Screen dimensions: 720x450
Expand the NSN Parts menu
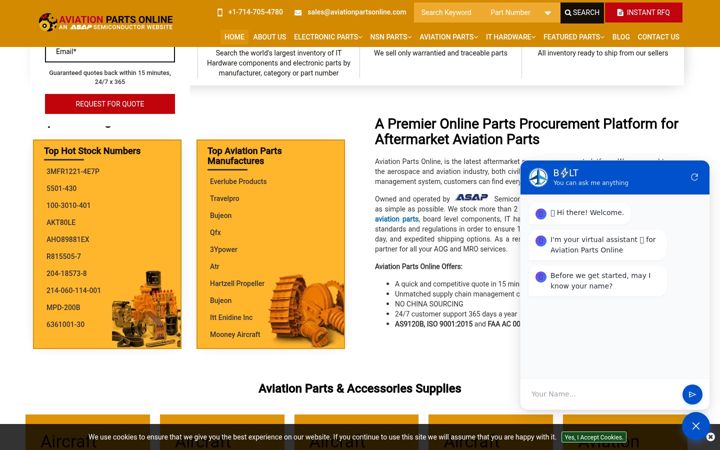point(391,37)
